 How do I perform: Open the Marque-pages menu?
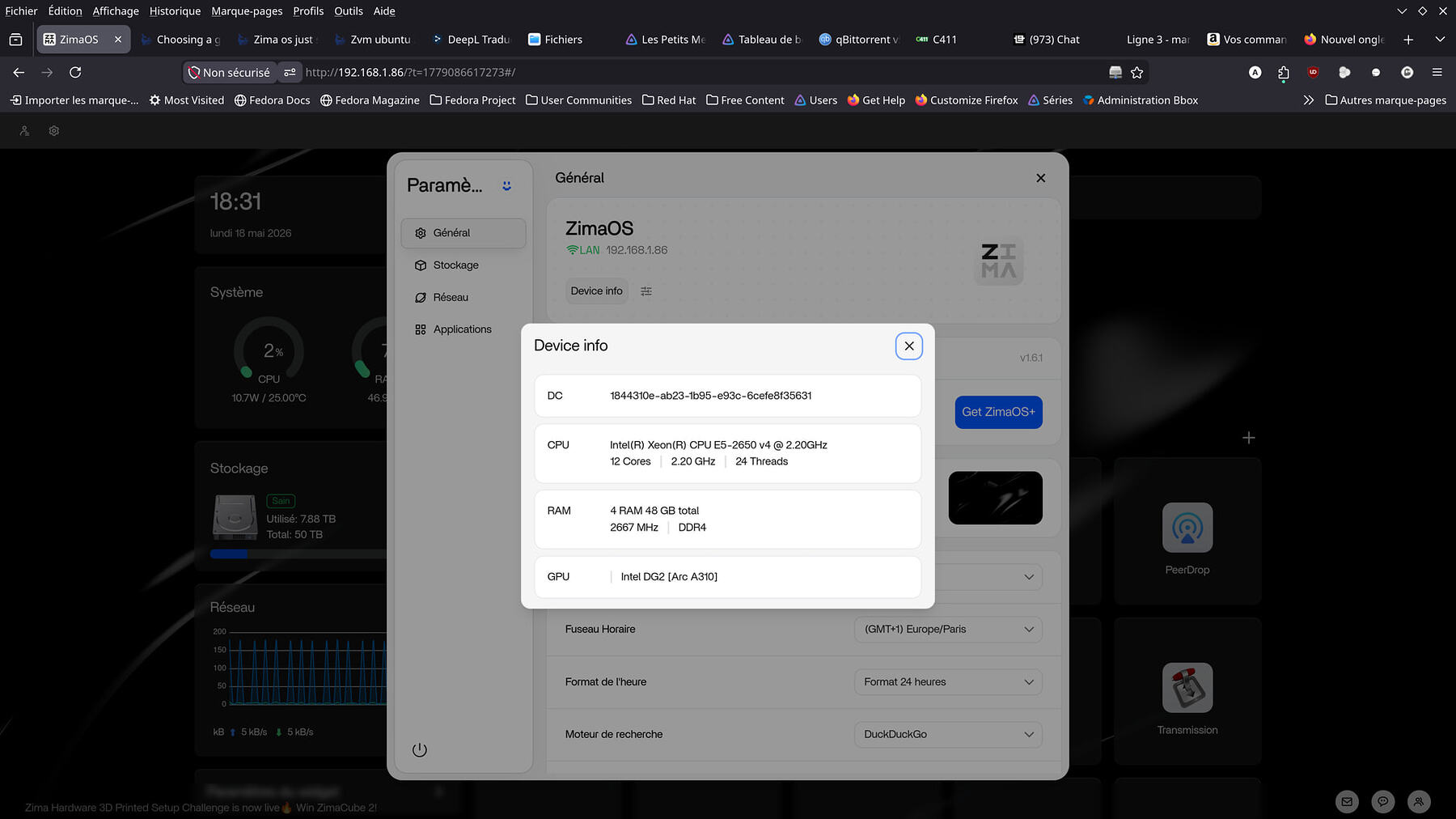click(247, 11)
